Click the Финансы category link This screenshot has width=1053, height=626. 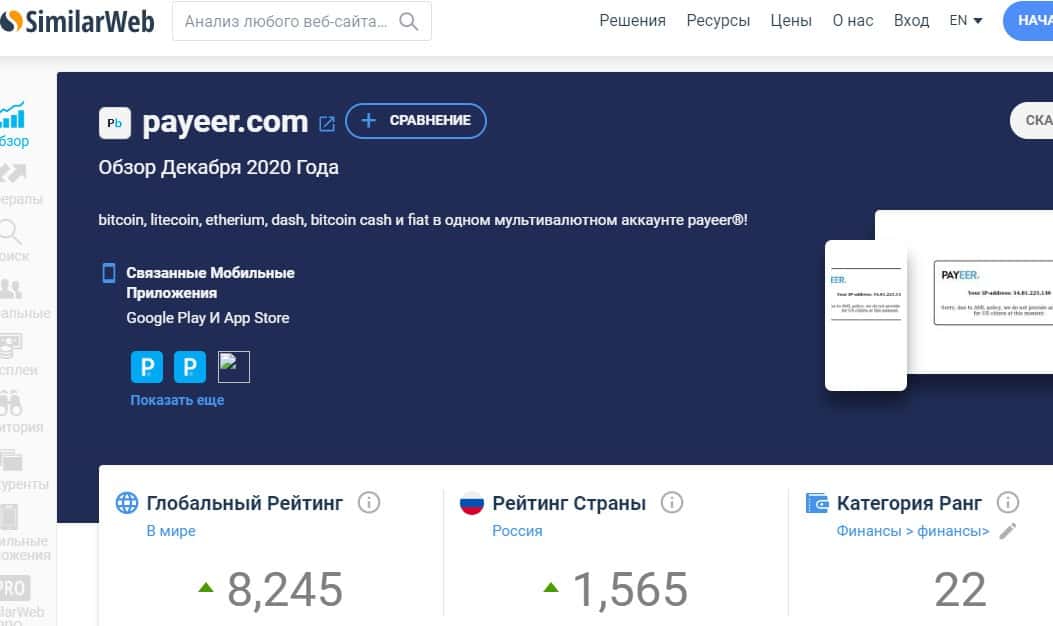pyautogui.click(x=868, y=531)
